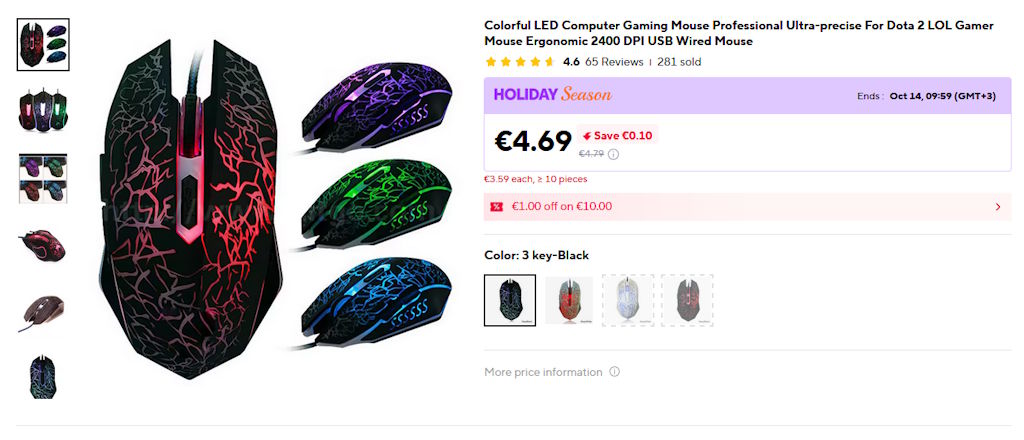Click the More price information link
The height and width of the screenshot is (440, 1024).
(543, 372)
